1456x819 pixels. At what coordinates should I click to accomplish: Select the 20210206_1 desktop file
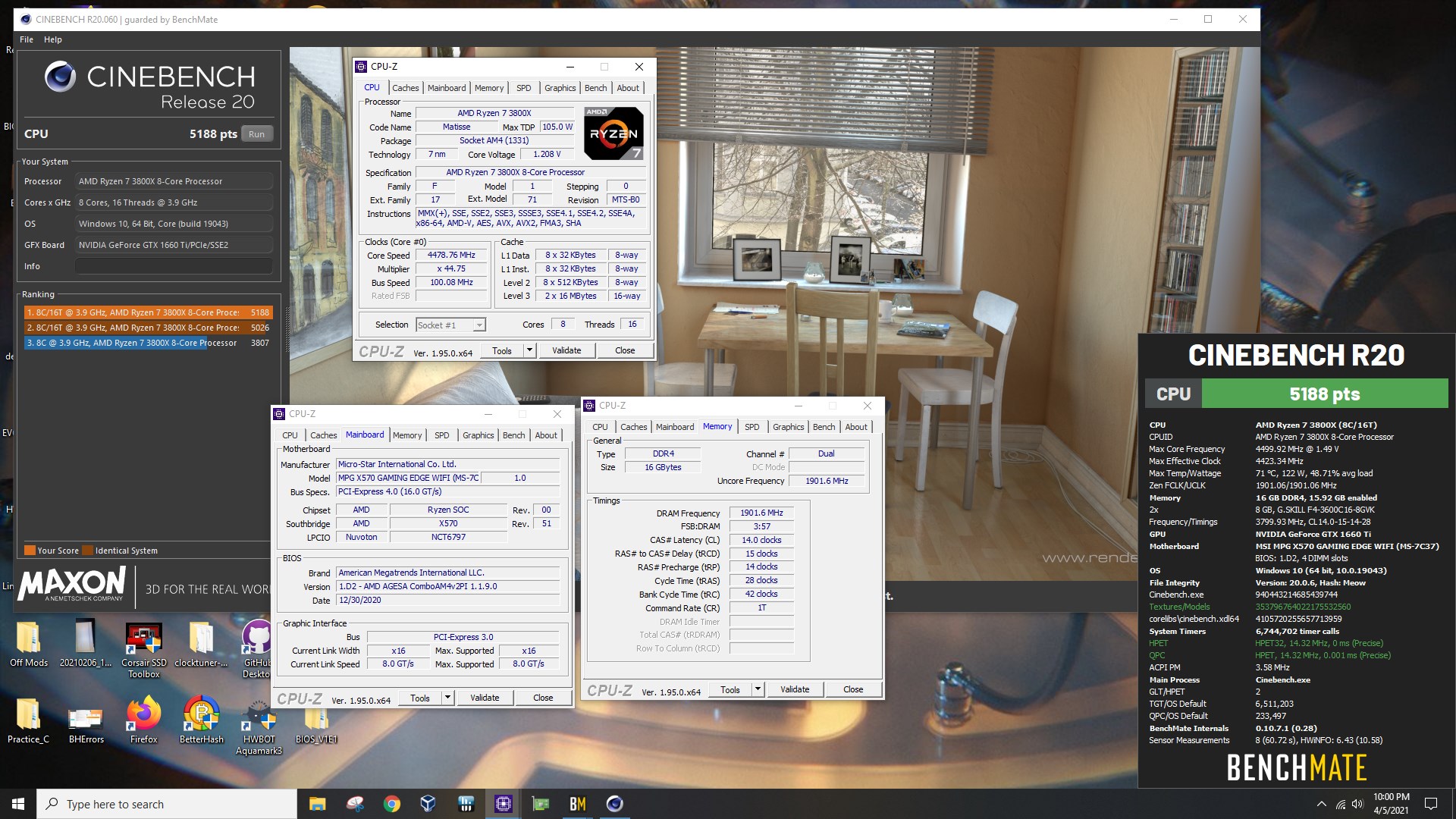pos(86,644)
